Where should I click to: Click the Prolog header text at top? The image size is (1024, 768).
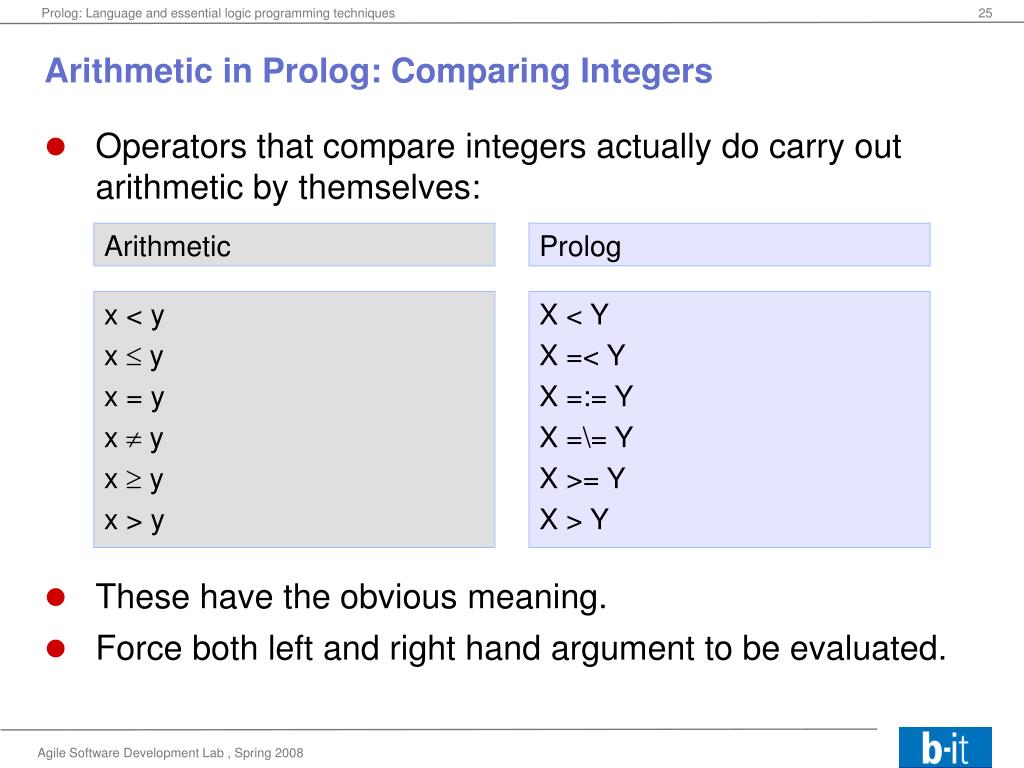coord(218,13)
